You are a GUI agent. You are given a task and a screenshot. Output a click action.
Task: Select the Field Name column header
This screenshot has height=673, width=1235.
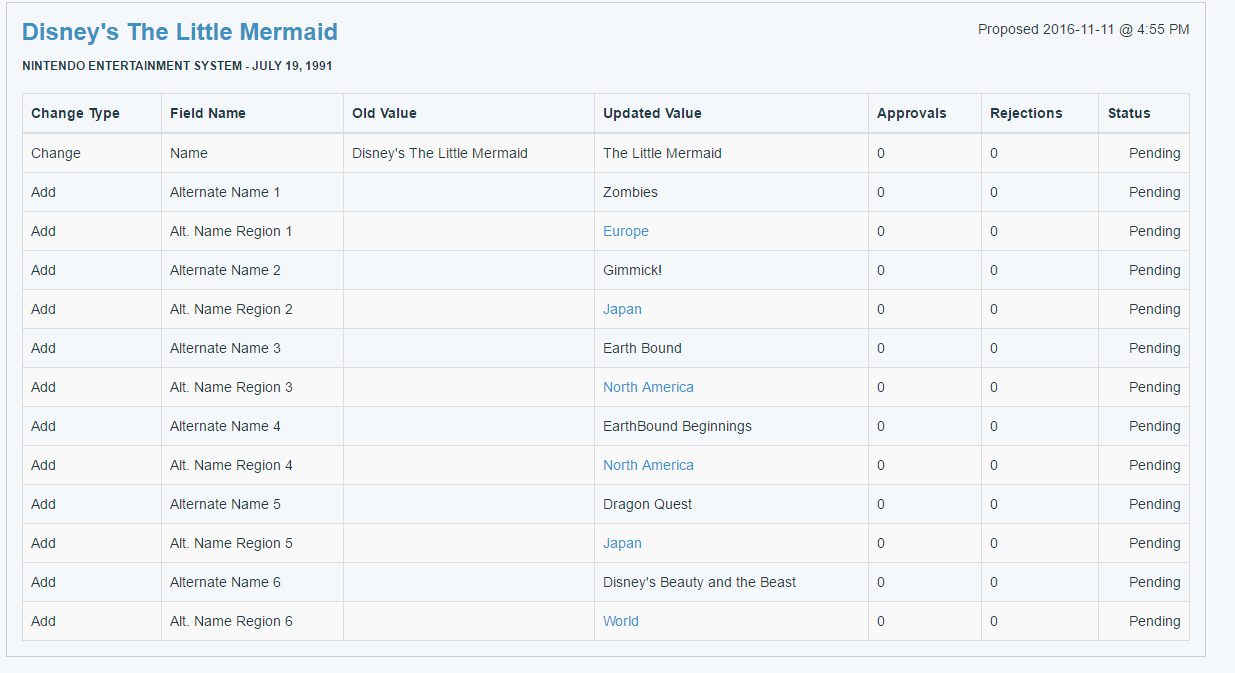pyautogui.click(x=252, y=113)
